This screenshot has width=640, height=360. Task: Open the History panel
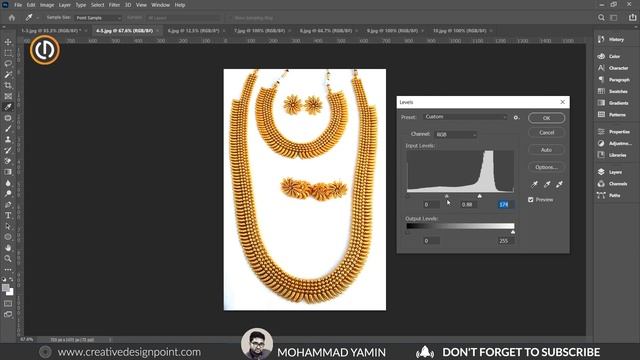pos(611,40)
